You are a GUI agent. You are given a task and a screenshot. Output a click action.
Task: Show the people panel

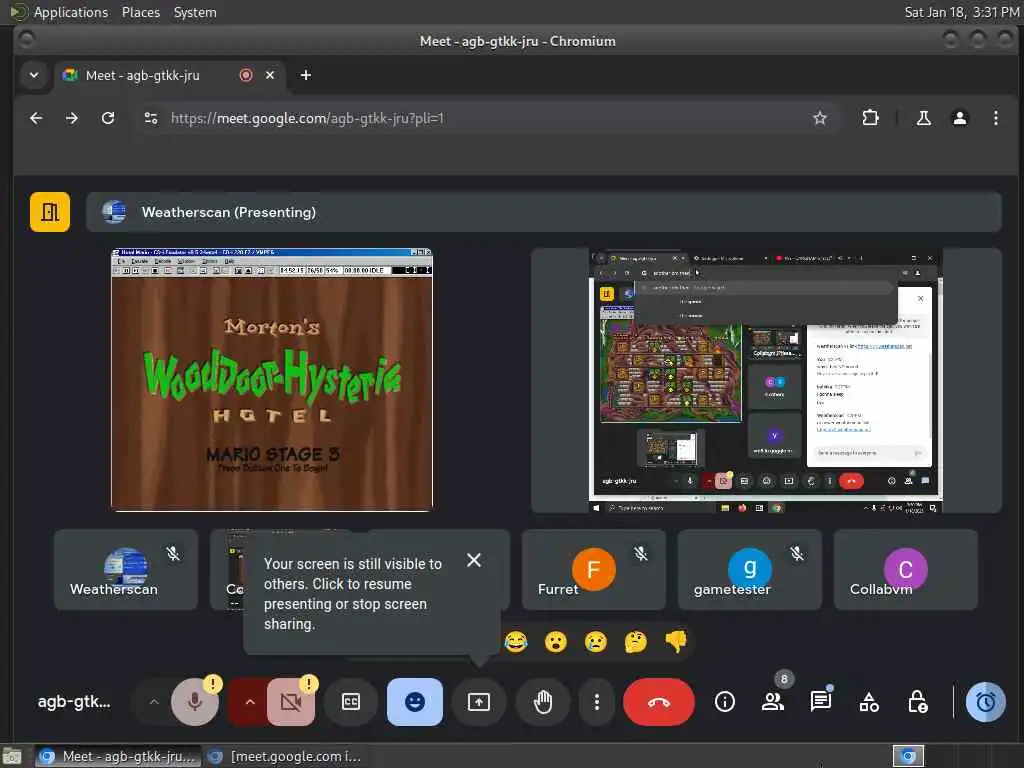click(773, 702)
